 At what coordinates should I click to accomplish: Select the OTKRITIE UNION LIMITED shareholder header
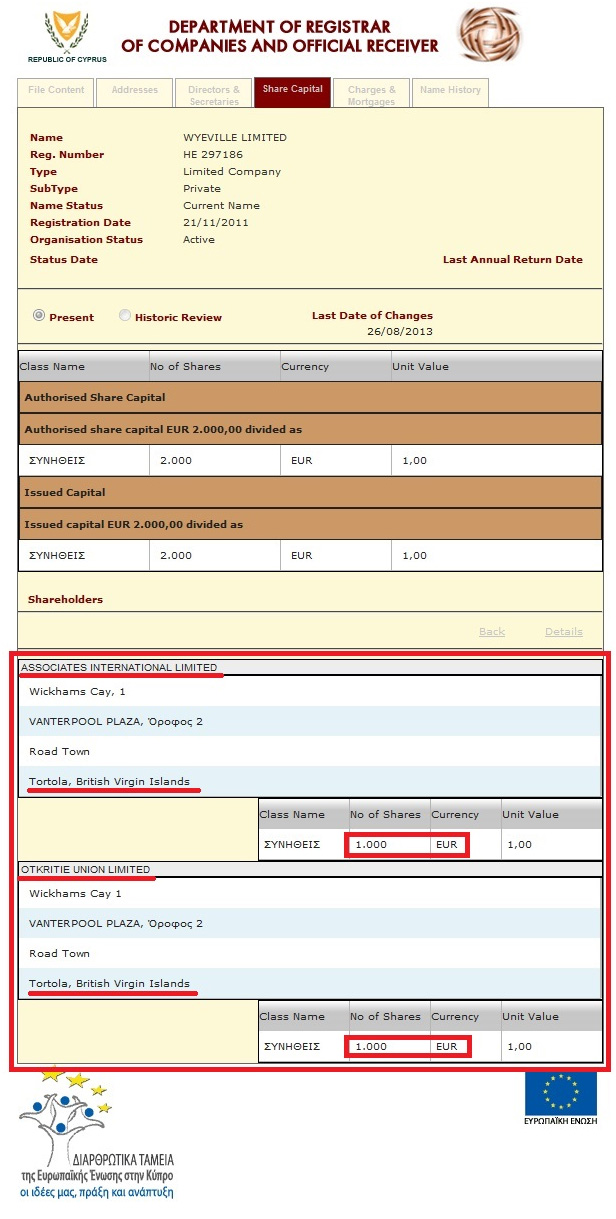click(86, 869)
